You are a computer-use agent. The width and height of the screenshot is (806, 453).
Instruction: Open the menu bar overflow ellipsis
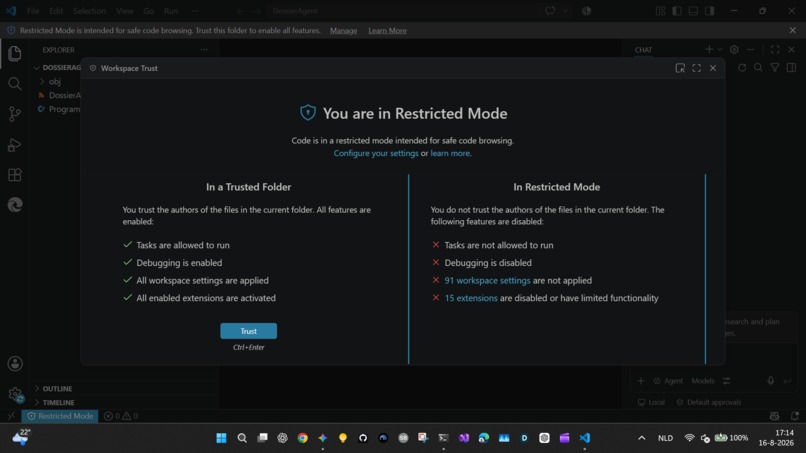point(195,11)
